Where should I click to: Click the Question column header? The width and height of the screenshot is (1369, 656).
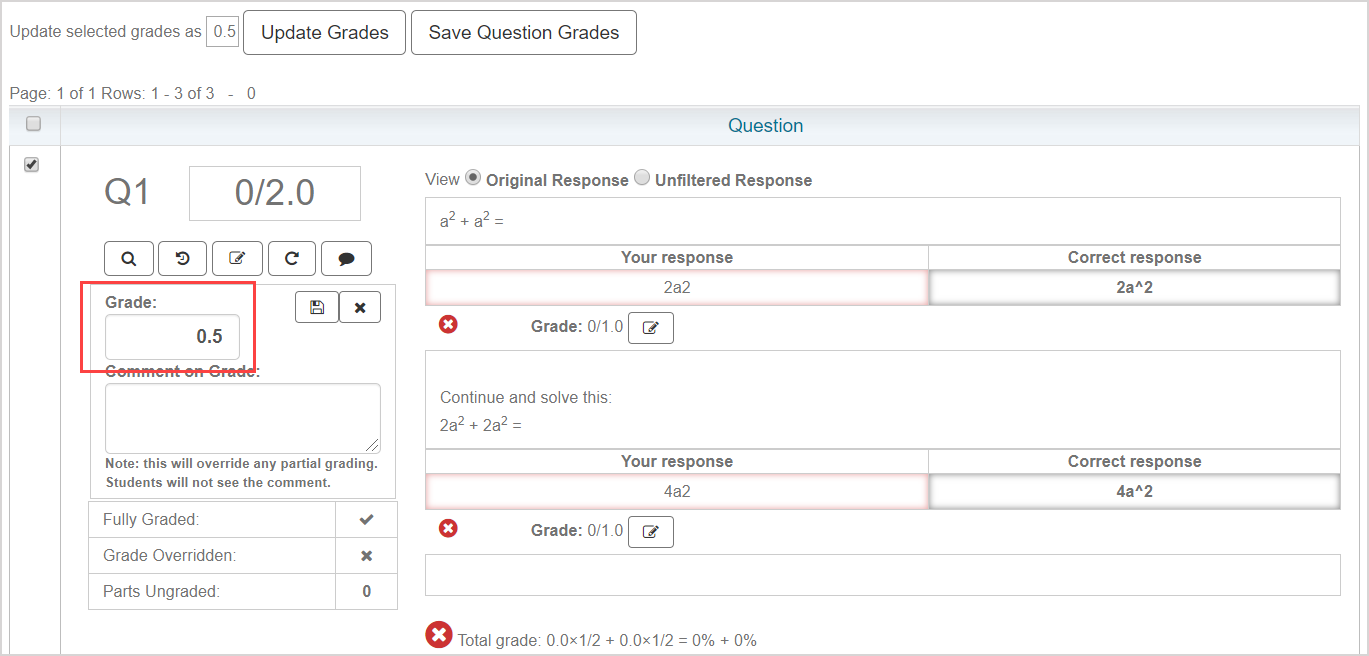[x=765, y=126]
